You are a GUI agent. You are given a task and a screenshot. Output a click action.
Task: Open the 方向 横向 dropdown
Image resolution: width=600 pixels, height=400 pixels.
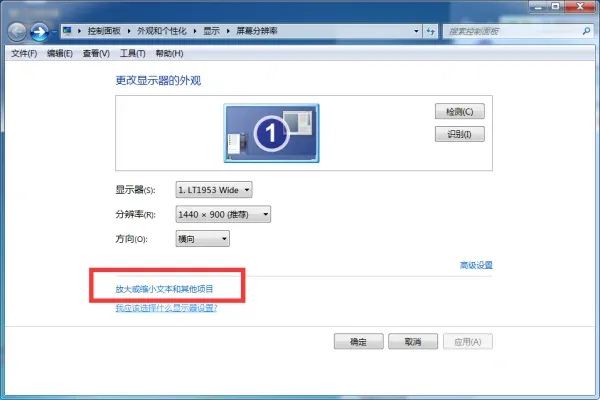[202, 239]
